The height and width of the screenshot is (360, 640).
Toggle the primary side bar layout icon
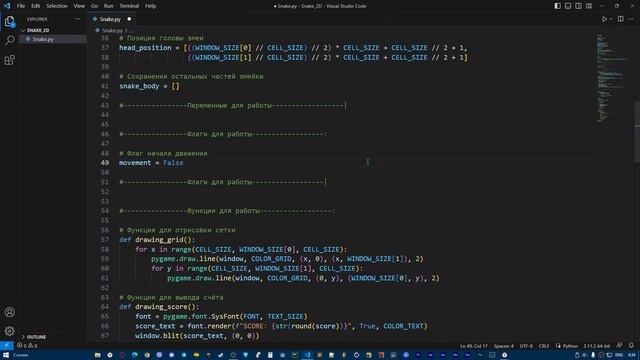click(x=558, y=6)
